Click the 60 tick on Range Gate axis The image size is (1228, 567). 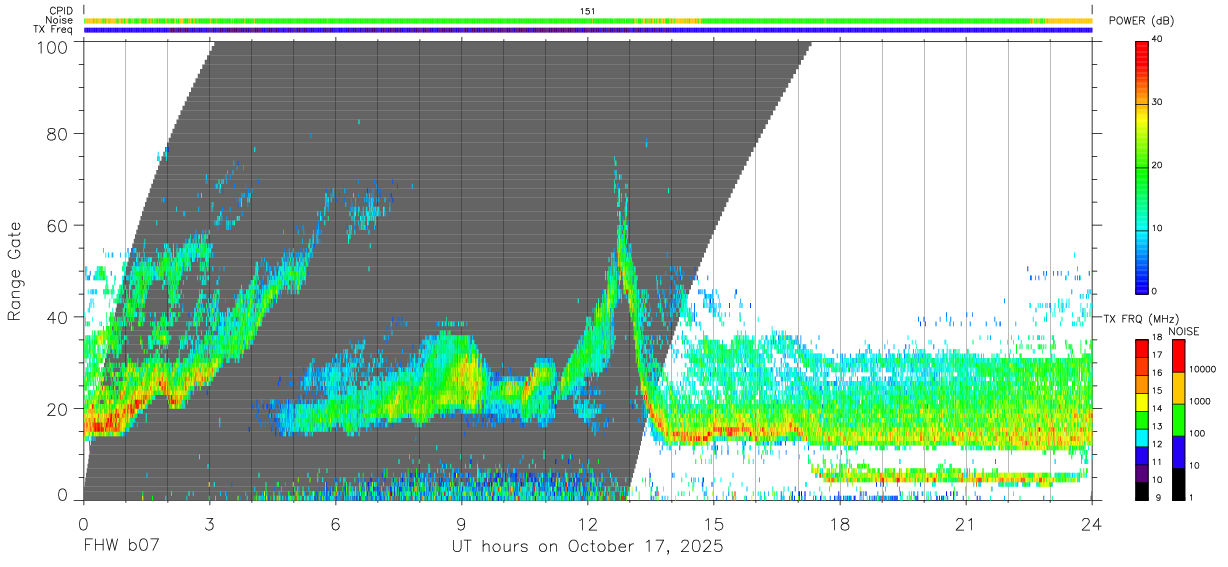[59, 225]
